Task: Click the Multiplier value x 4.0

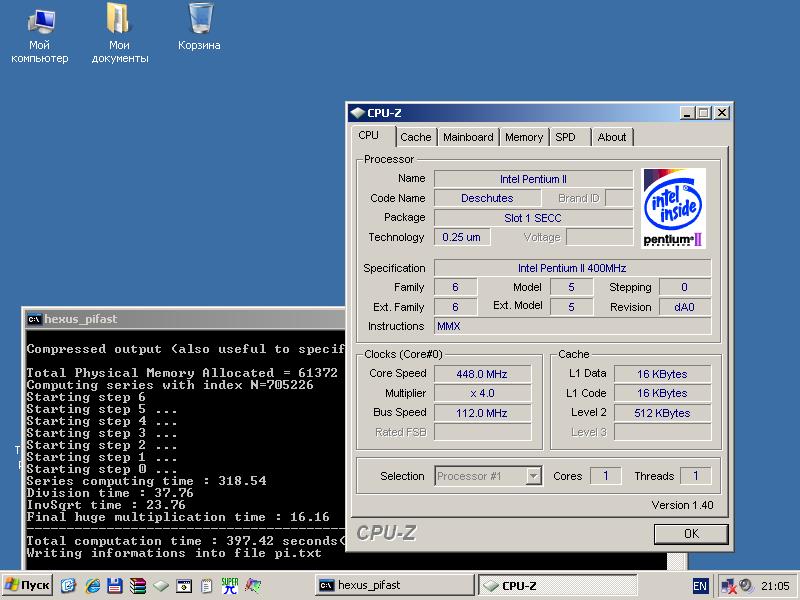Action: 482,393
